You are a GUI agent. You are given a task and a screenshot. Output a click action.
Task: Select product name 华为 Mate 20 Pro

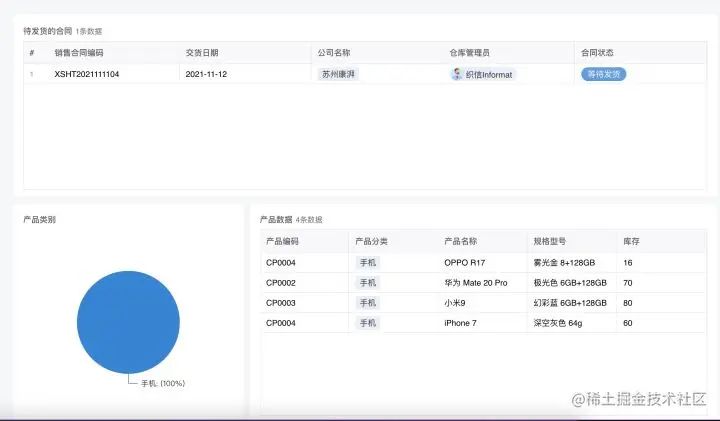pos(476,283)
